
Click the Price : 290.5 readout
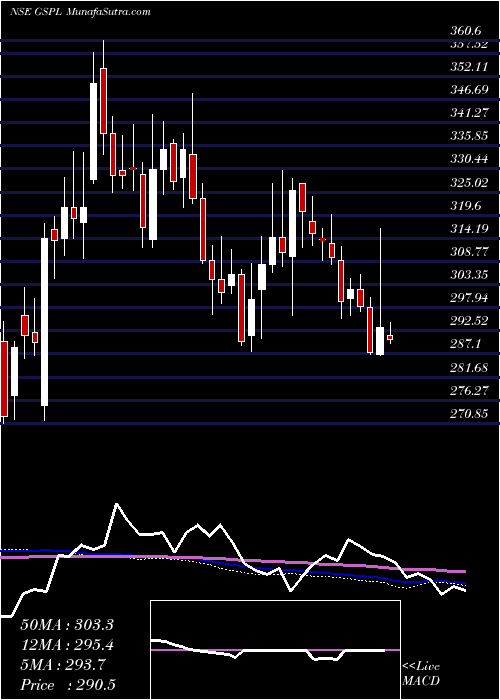(70, 685)
